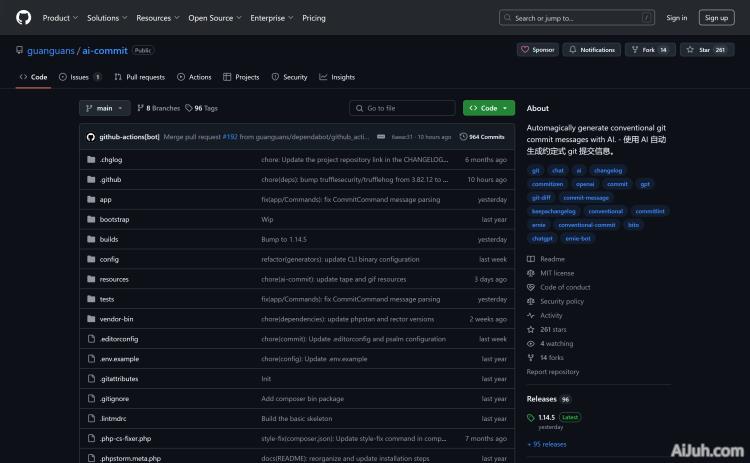Click the Notifications bell button
Screen dimensions: 750x463
coord(592,49)
